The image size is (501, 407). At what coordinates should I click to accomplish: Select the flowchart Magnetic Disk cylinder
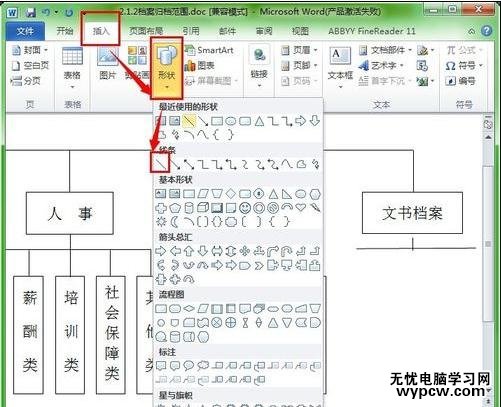175,337
